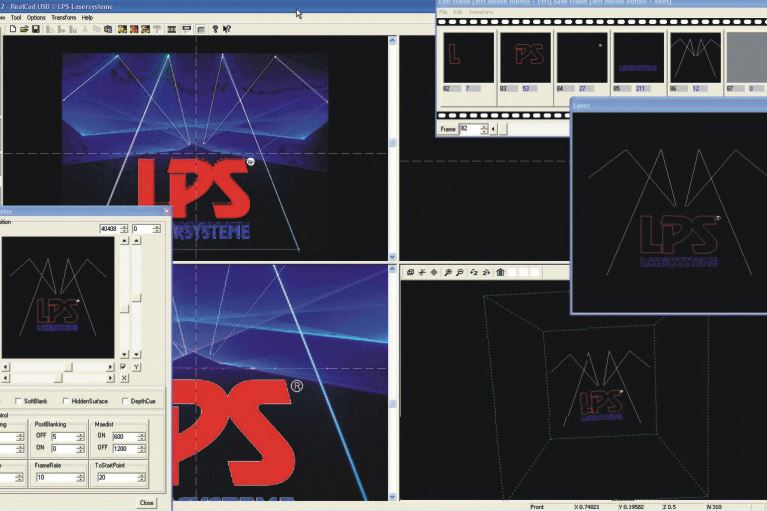Click the grayed Copy icon in the toolbar
767x511 pixels.
coord(96,29)
